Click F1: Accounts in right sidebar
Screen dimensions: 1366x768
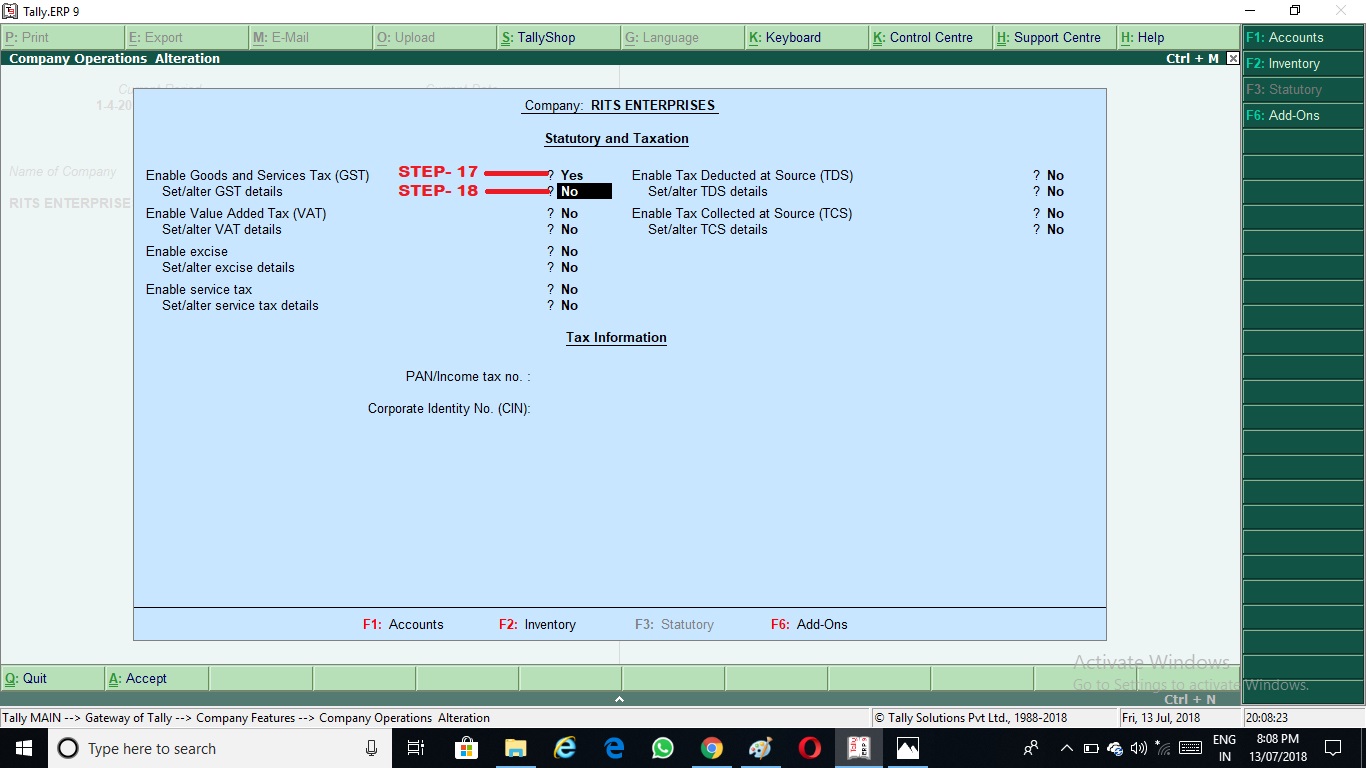(x=1303, y=37)
